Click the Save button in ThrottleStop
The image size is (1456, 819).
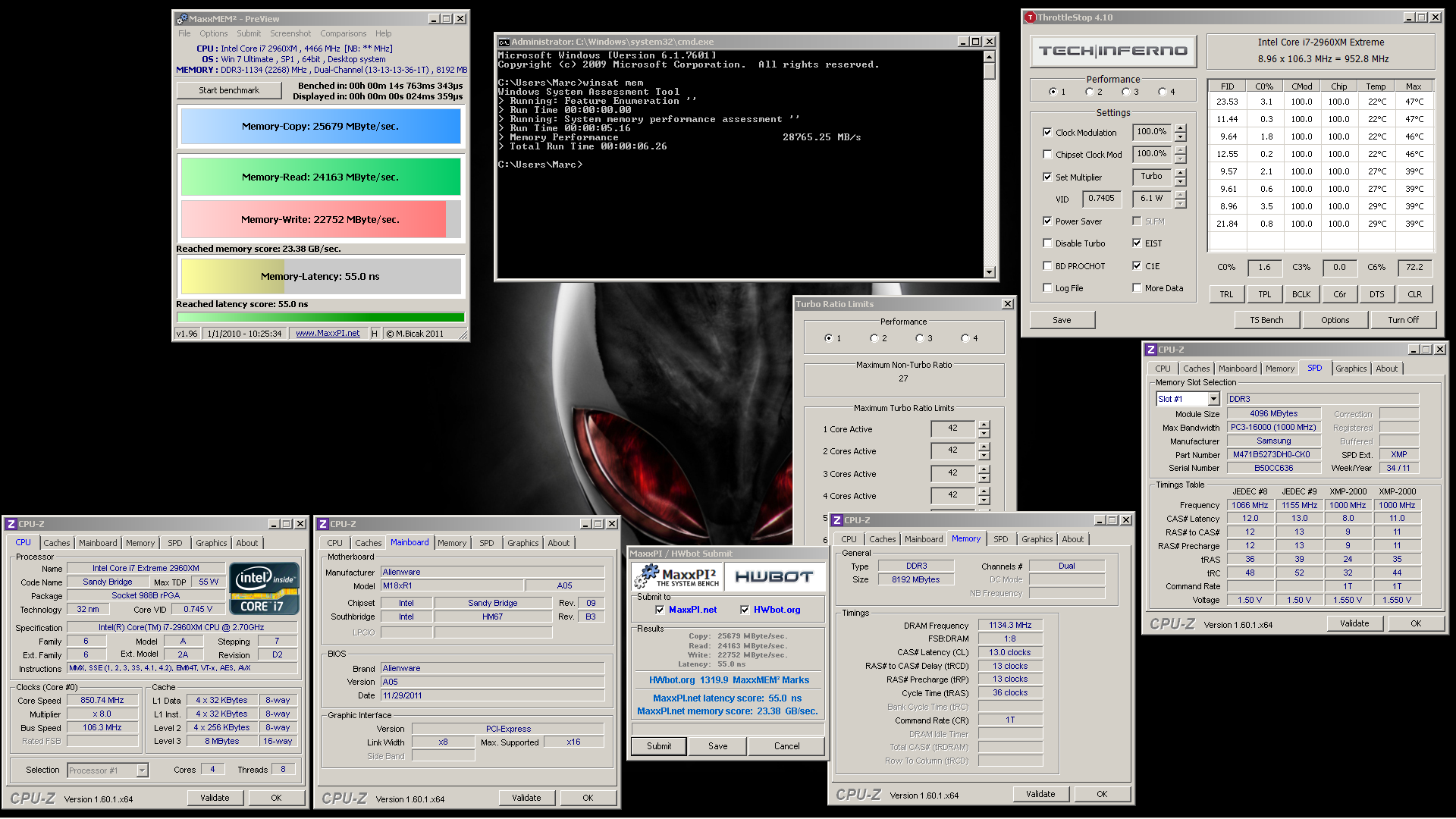(1062, 320)
